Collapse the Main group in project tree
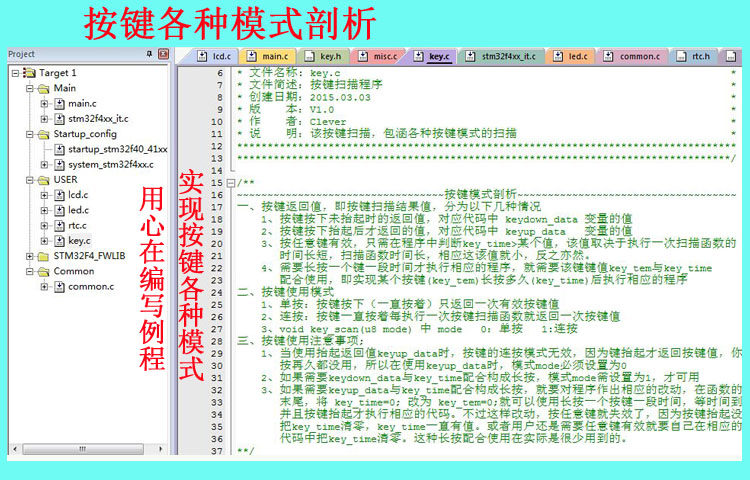Screen dimensions: 750x480 pos(30,88)
